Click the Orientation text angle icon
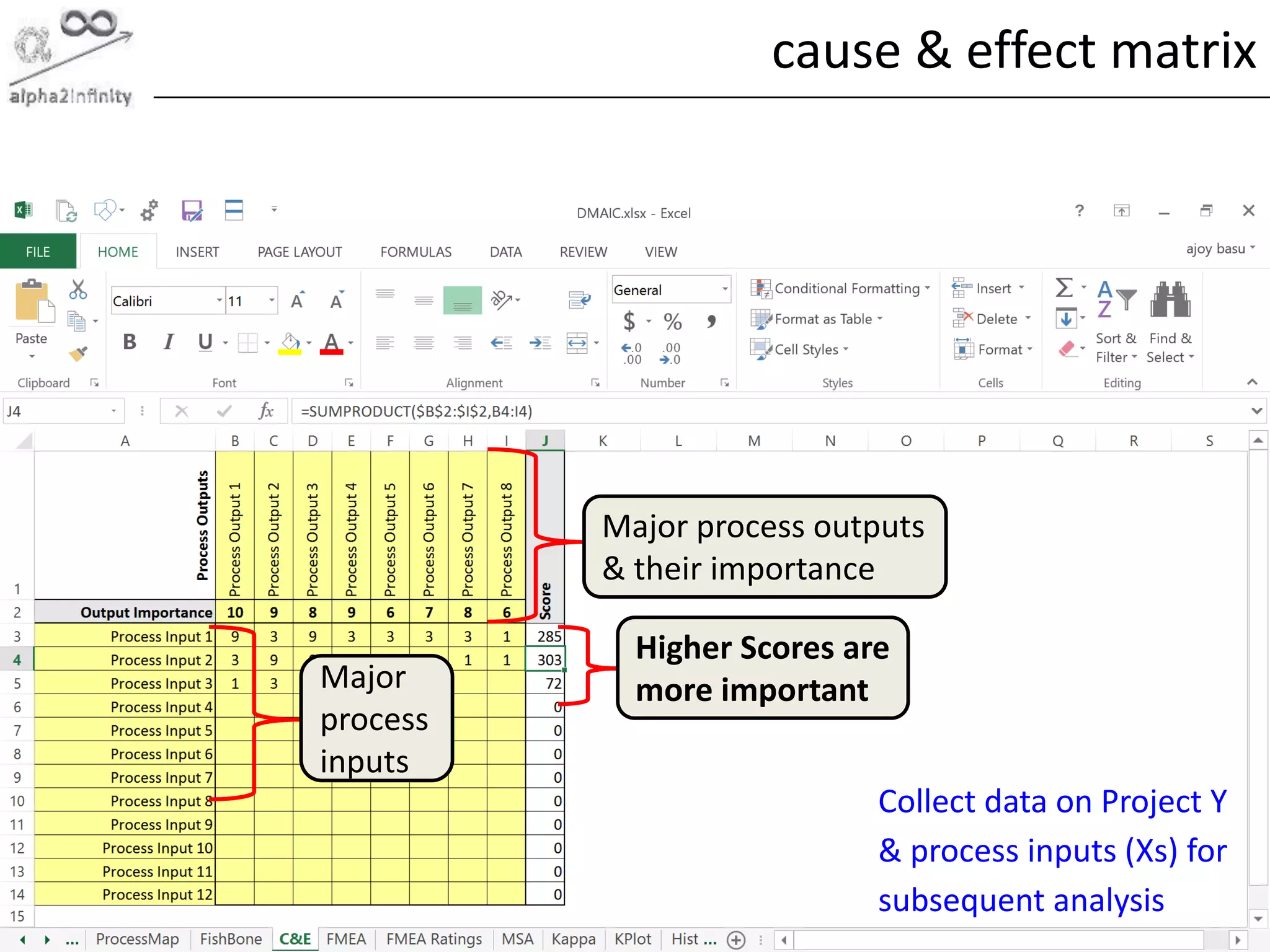Screen dimensions: 1270x952 coord(502,300)
